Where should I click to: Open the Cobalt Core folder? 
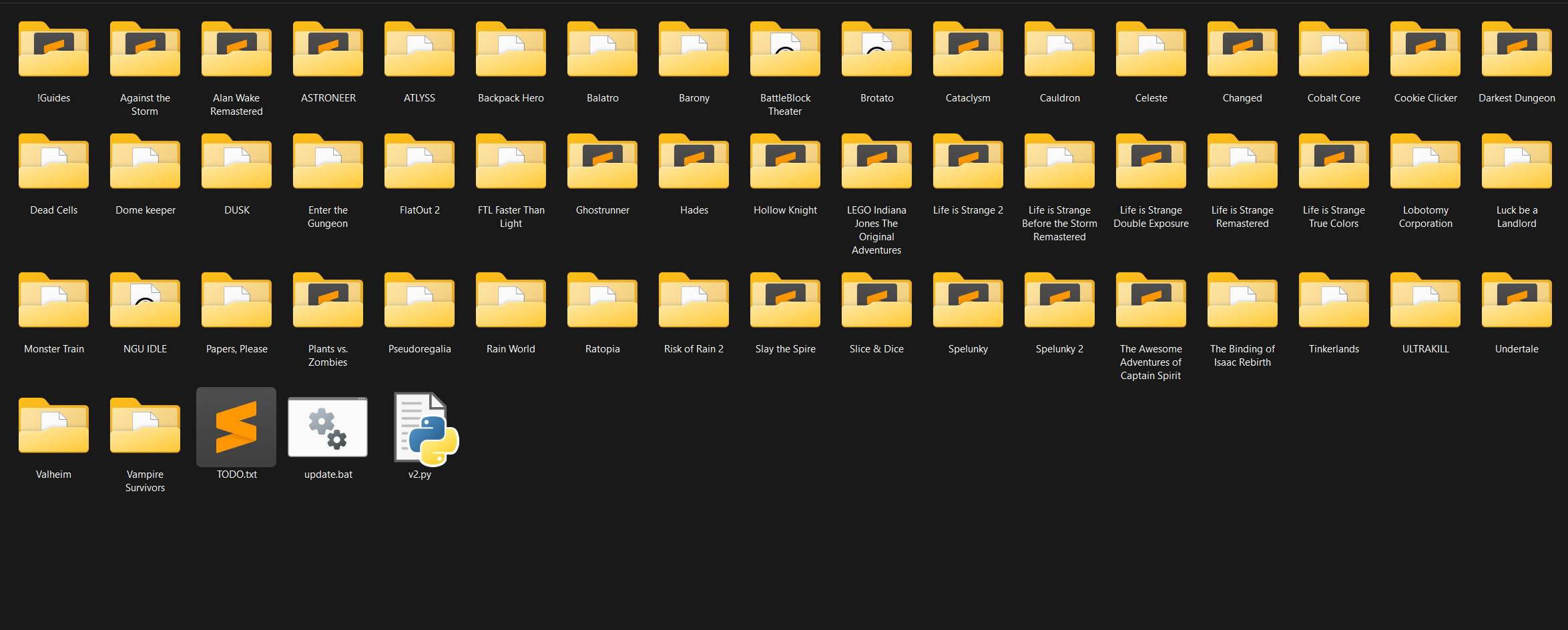[x=1334, y=49]
